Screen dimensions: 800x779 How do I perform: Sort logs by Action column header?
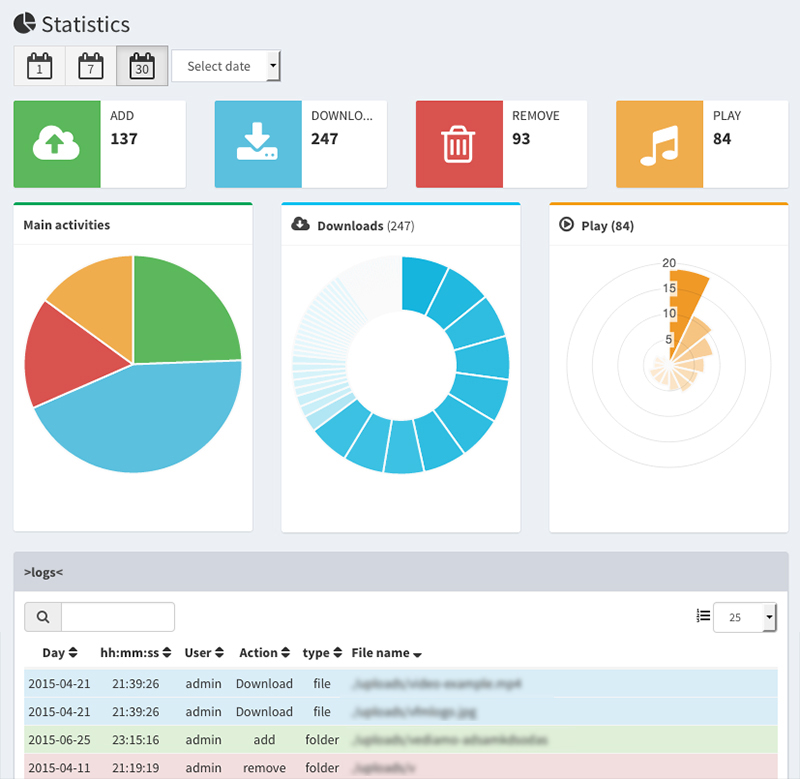(264, 653)
